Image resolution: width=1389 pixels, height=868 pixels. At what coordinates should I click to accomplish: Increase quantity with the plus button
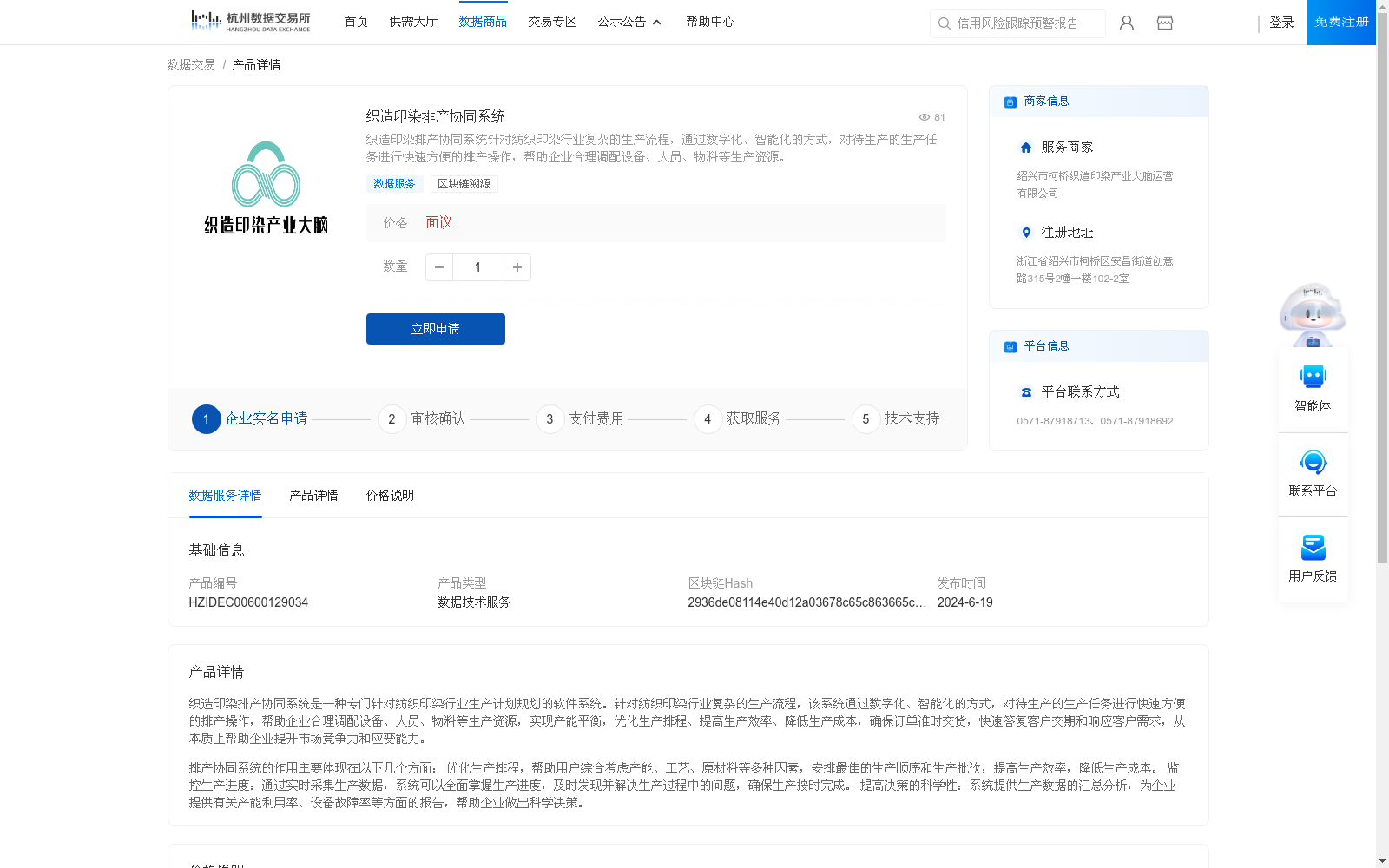point(517,267)
